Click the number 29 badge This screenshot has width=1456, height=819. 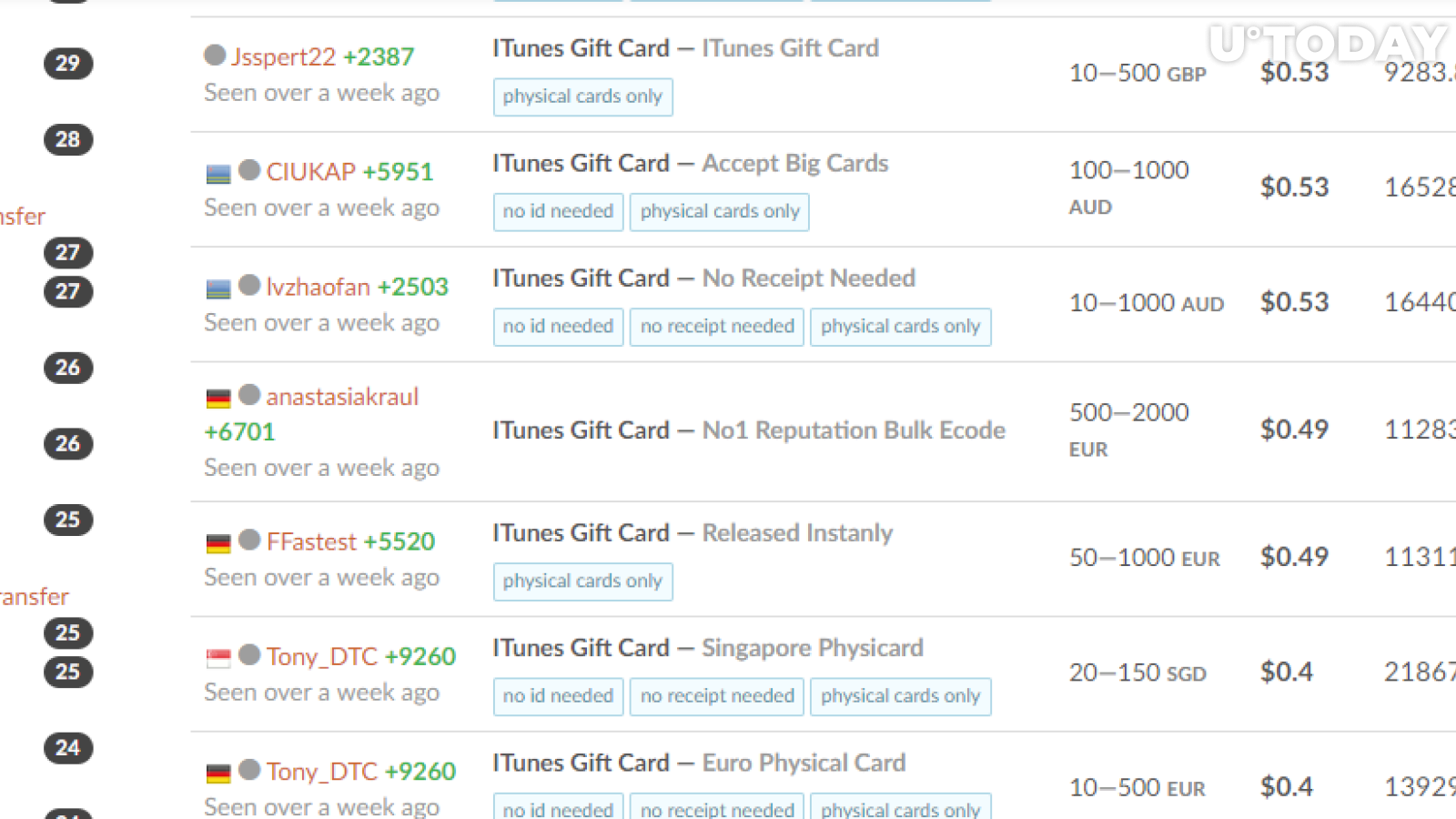(68, 63)
